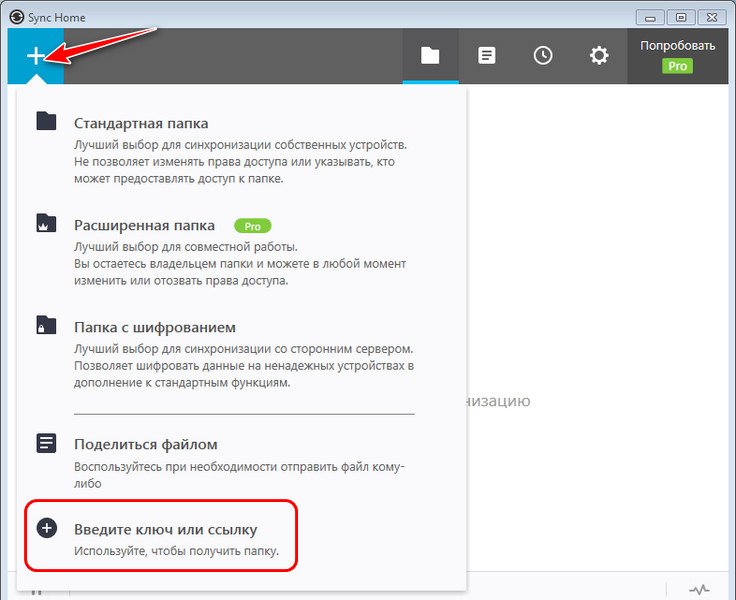Select Поделиться файлом option
The image size is (736, 600).
[x=146, y=444]
